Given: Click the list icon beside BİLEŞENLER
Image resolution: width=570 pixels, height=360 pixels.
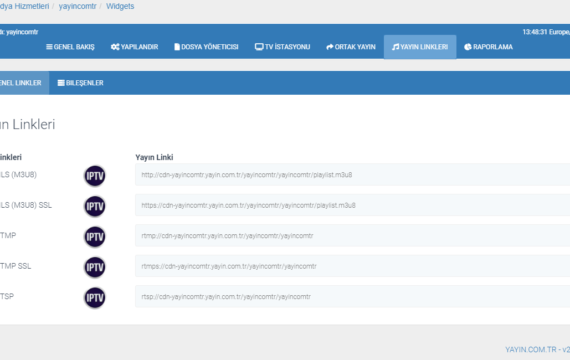Looking at the screenshot, I should point(61,83).
